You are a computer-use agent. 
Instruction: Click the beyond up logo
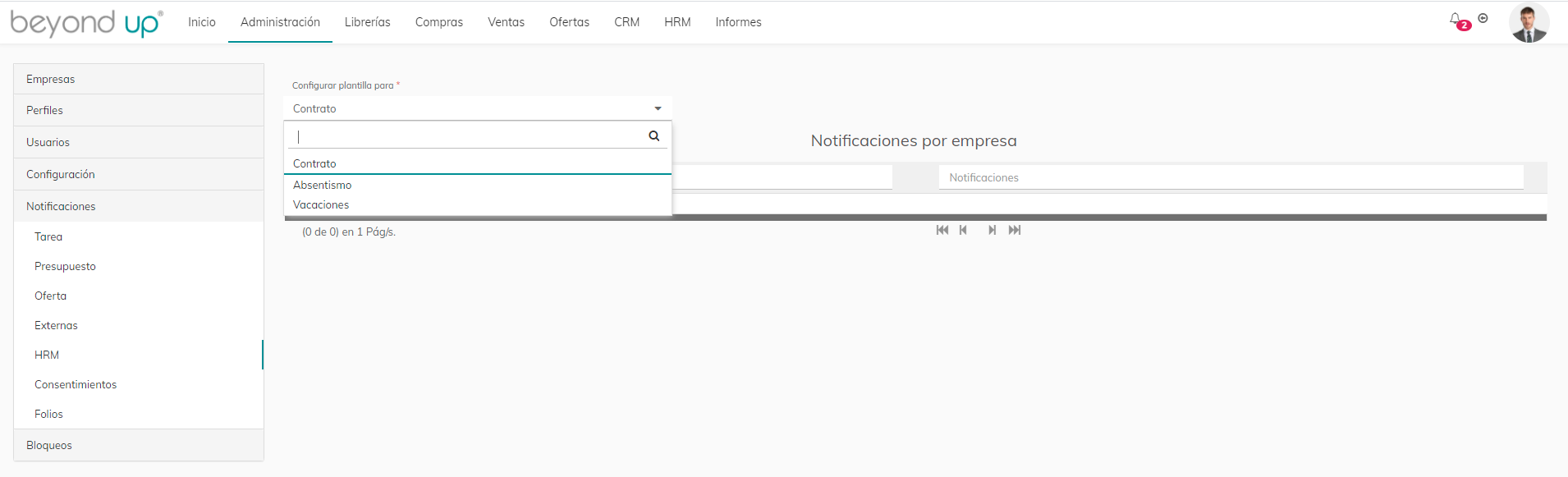pos(86,23)
